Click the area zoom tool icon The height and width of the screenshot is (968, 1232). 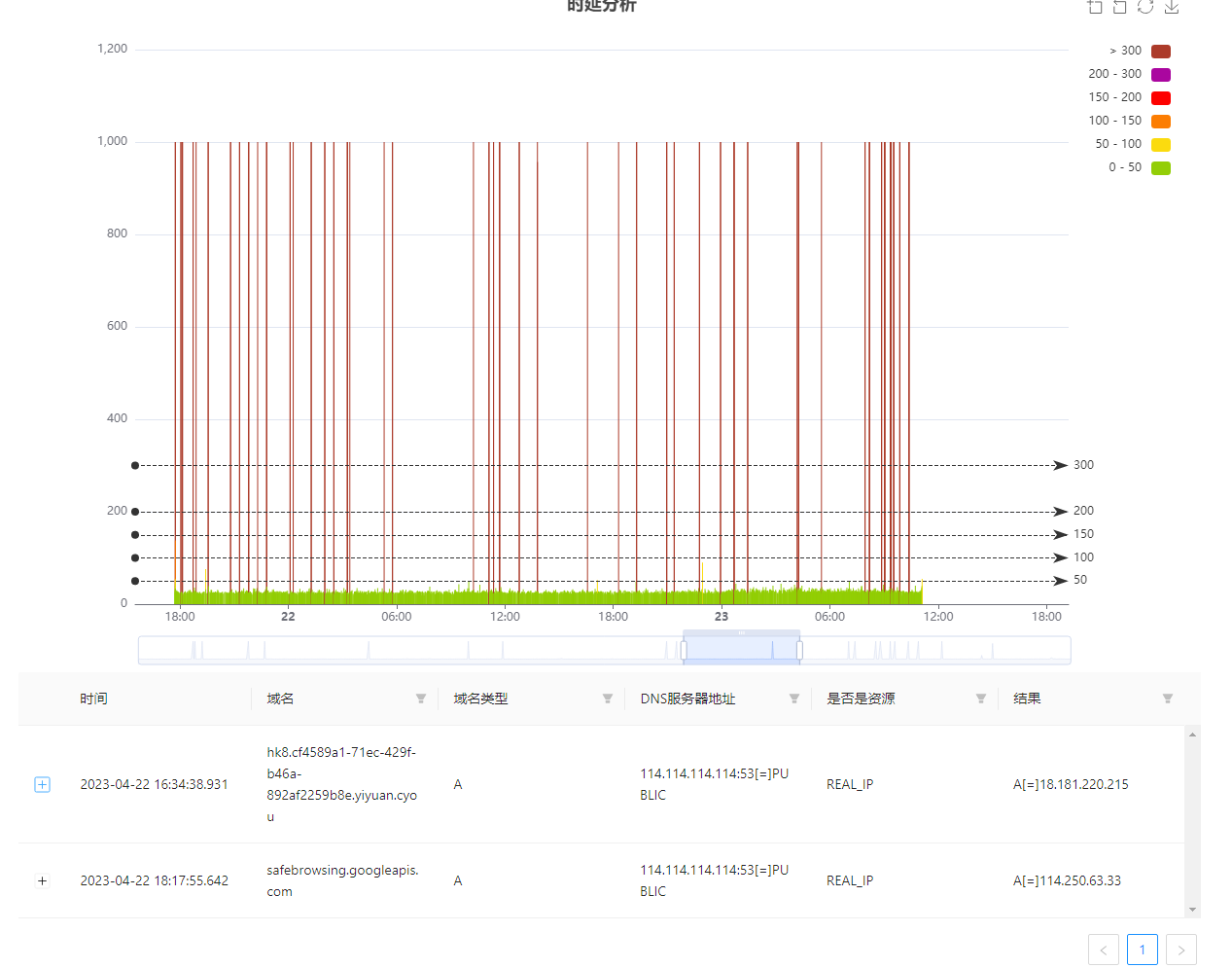[1095, 7]
